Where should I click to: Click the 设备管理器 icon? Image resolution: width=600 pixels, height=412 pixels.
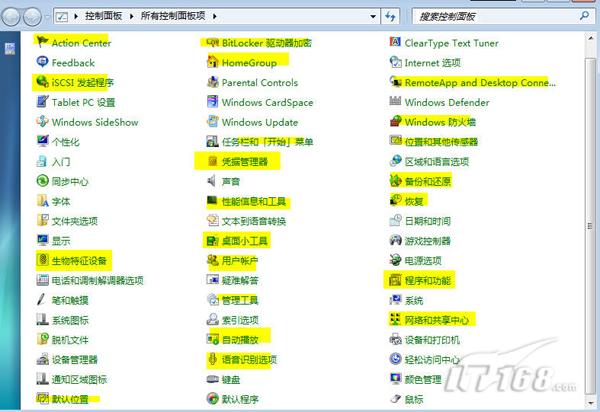point(42,359)
